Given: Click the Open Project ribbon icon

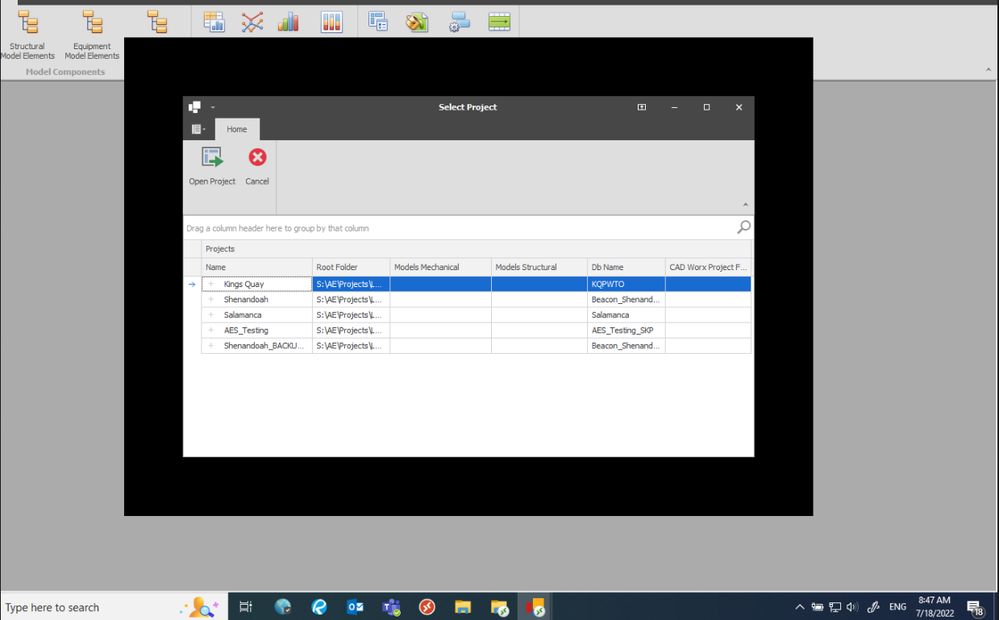Looking at the screenshot, I should click(212, 157).
